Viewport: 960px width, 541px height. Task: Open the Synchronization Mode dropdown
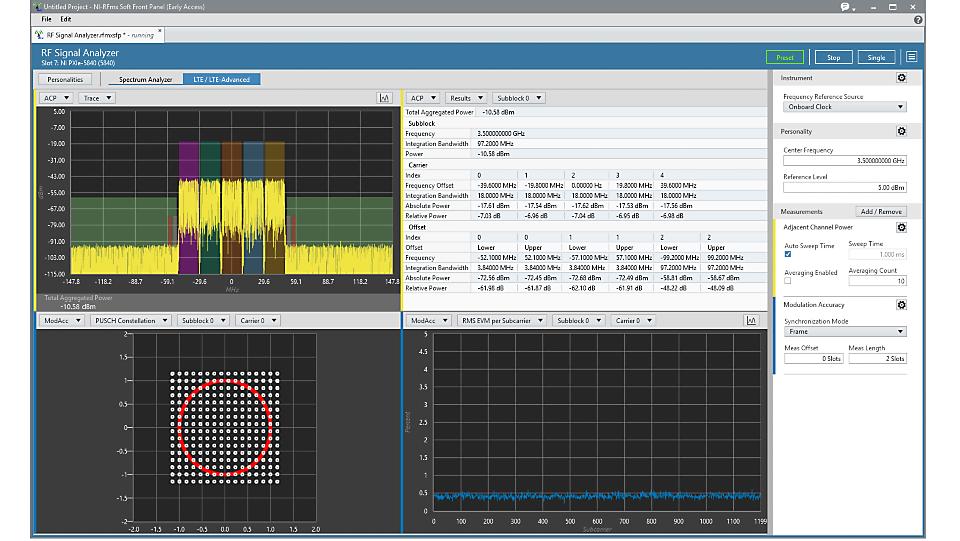pos(844,331)
